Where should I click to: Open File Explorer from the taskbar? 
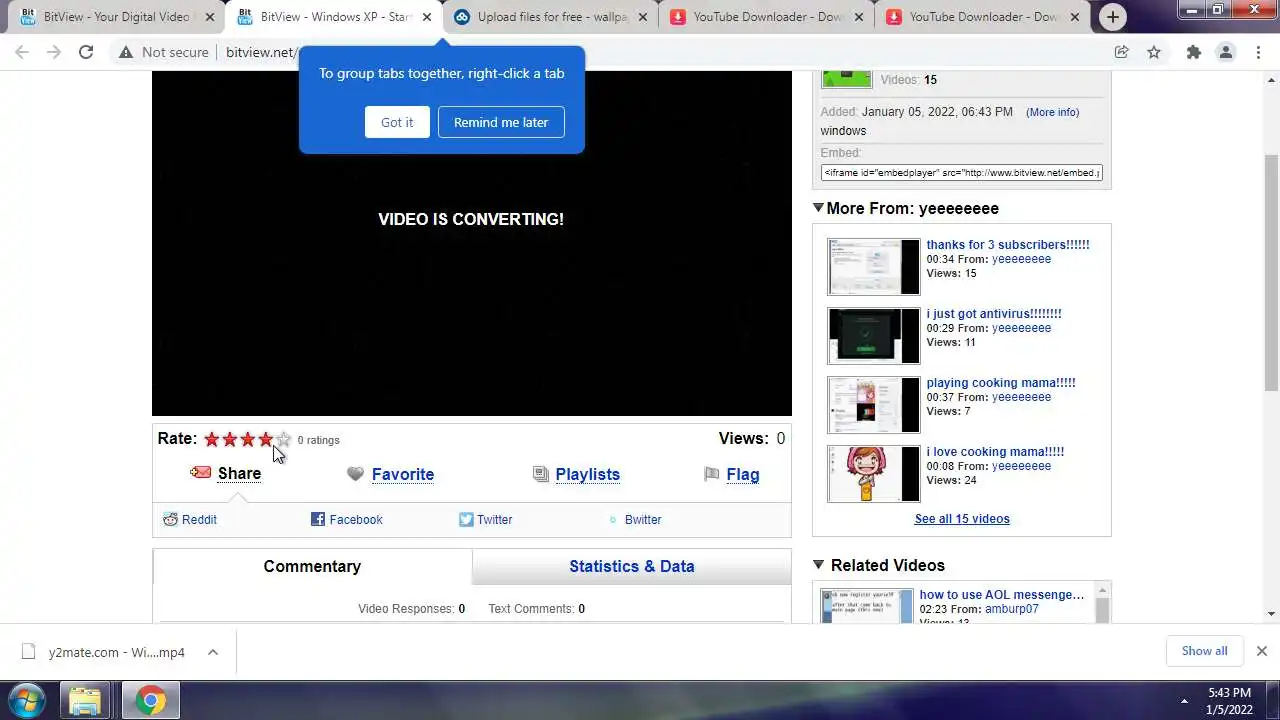pos(86,701)
